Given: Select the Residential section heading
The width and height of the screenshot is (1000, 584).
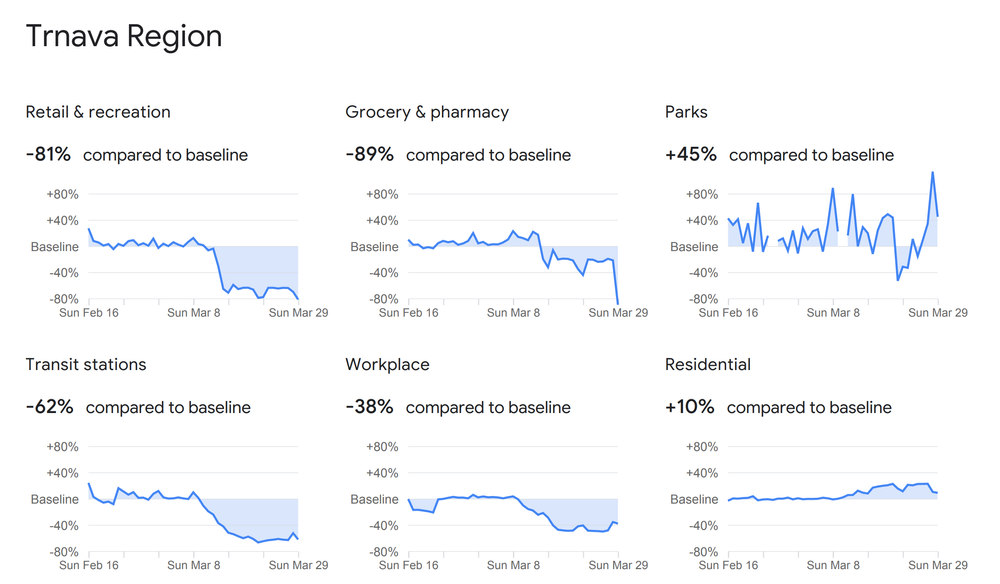Looking at the screenshot, I should coord(708,365).
